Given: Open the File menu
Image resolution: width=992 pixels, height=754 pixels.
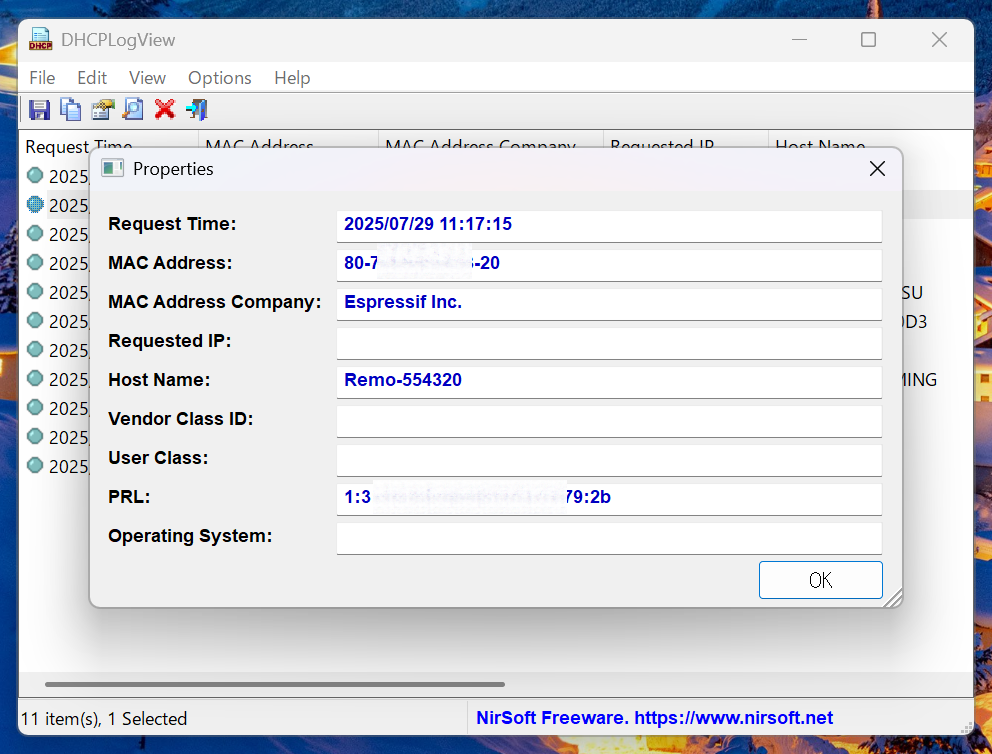Looking at the screenshot, I should (x=42, y=78).
